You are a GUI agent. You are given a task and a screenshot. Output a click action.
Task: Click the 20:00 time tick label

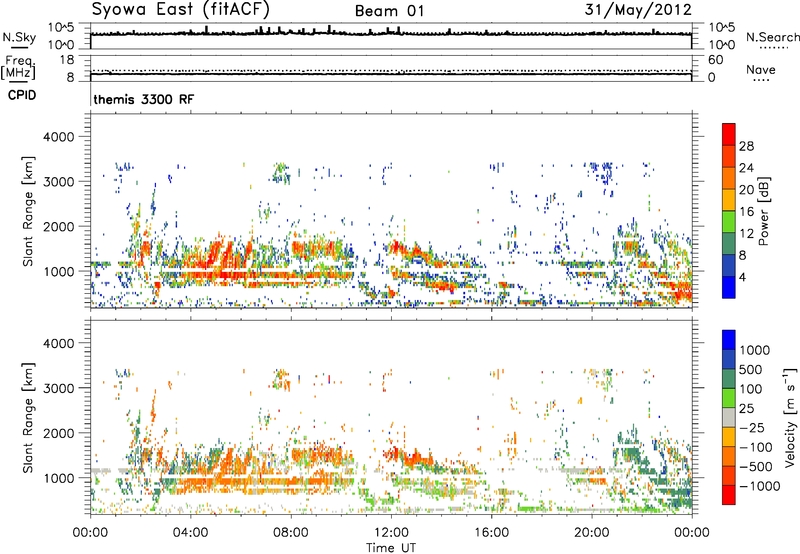point(591,533)
